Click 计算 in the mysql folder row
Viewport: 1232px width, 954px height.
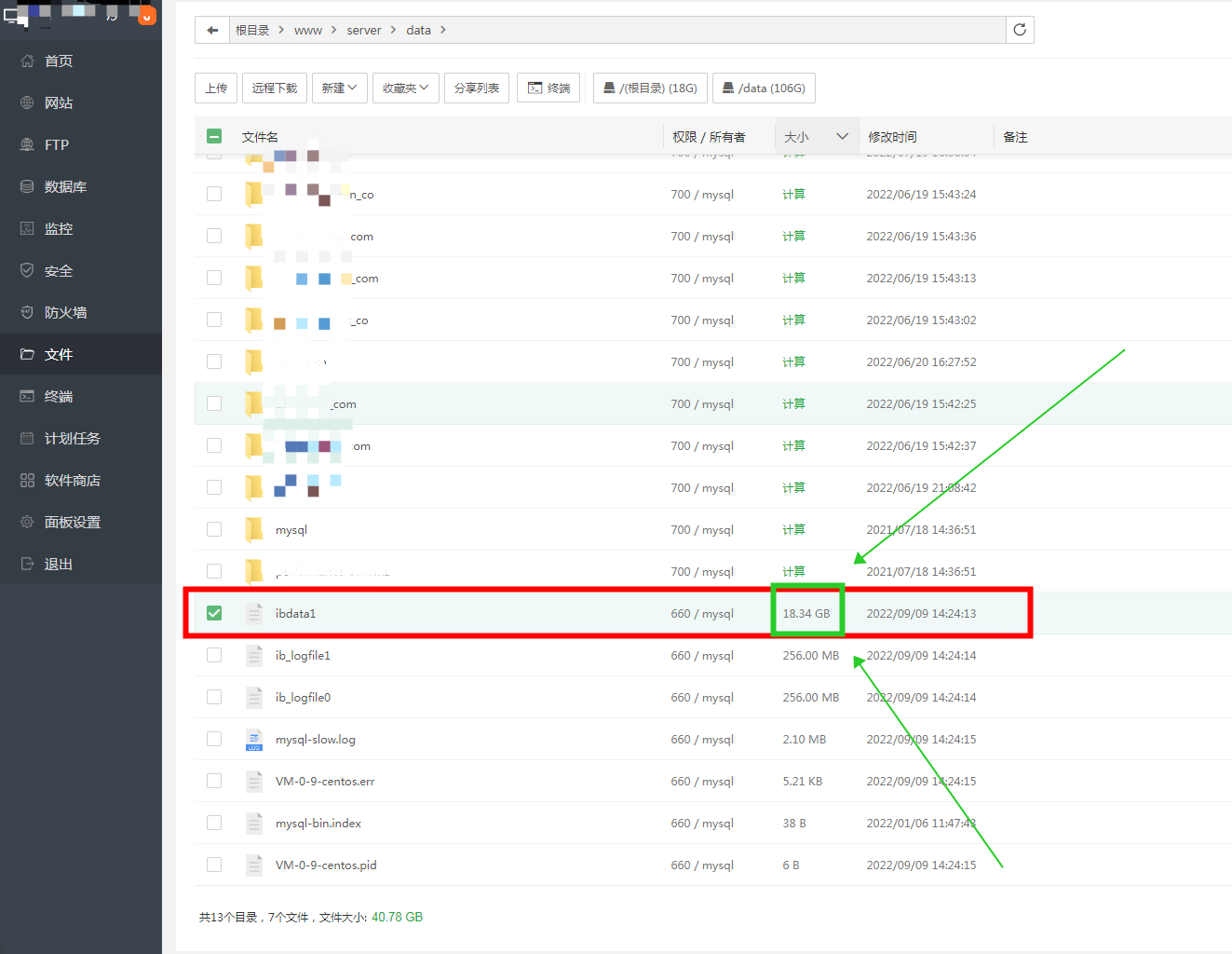[793, 529]
